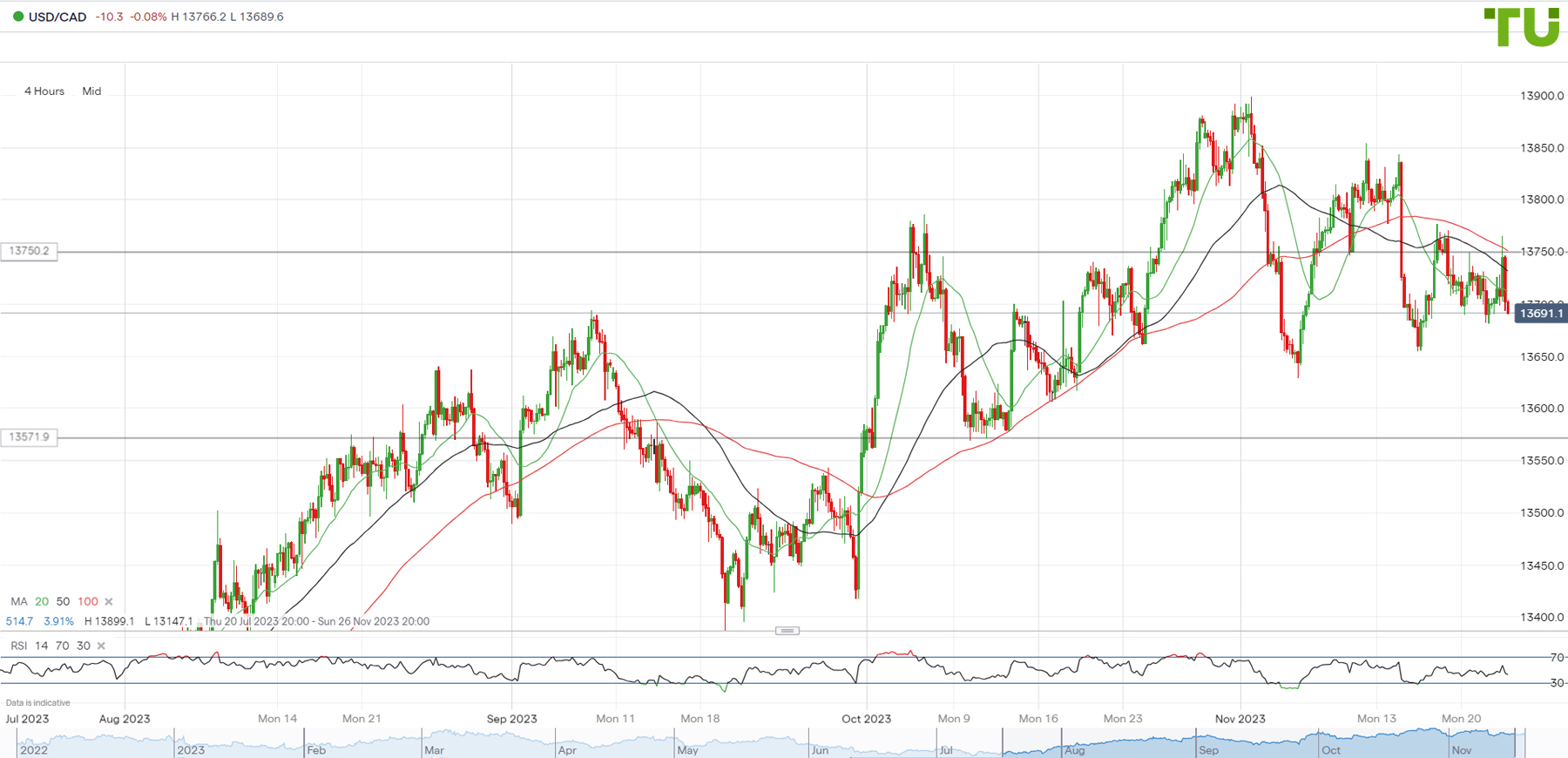The image size is (1568, 758).
Task: Click the pane divider handle above RSI
Action: click(x=787, y=630)
